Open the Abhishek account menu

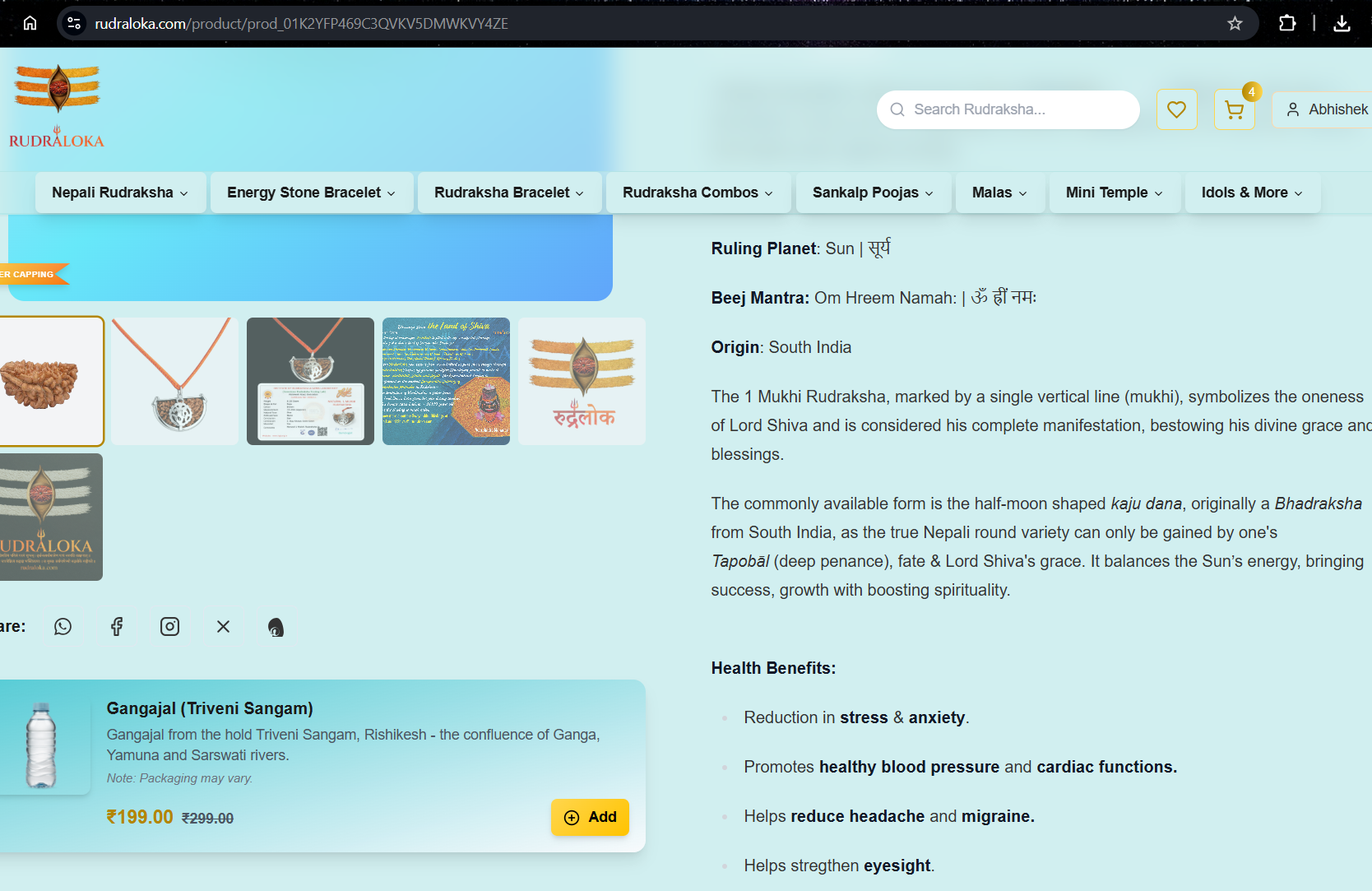coord(1326,109)
